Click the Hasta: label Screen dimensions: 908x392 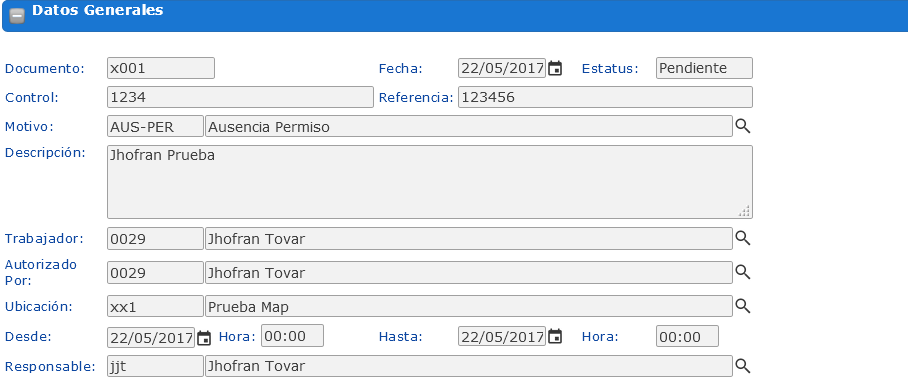401,336
